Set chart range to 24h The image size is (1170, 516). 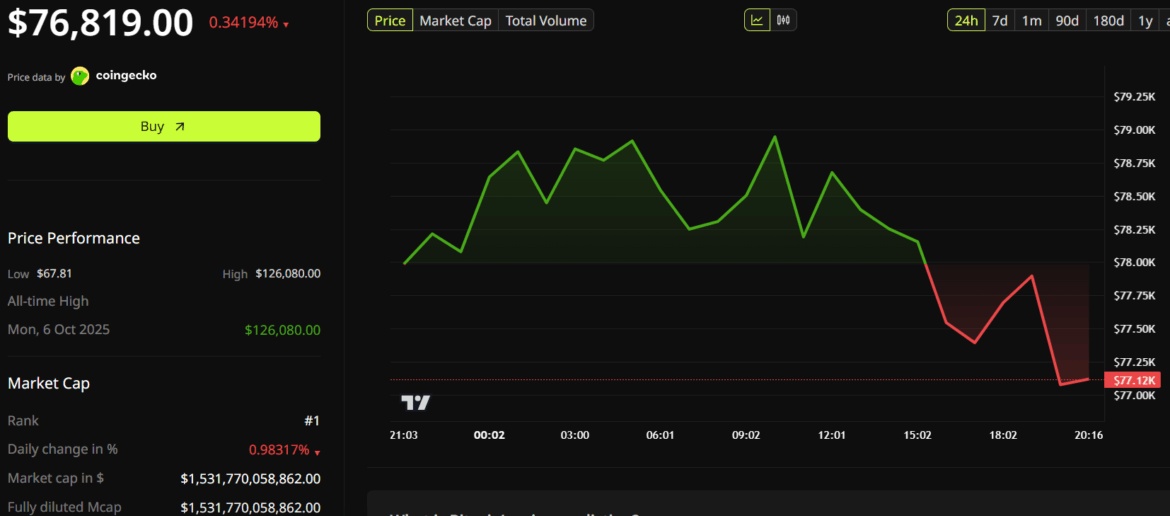(x=966, y=20)
